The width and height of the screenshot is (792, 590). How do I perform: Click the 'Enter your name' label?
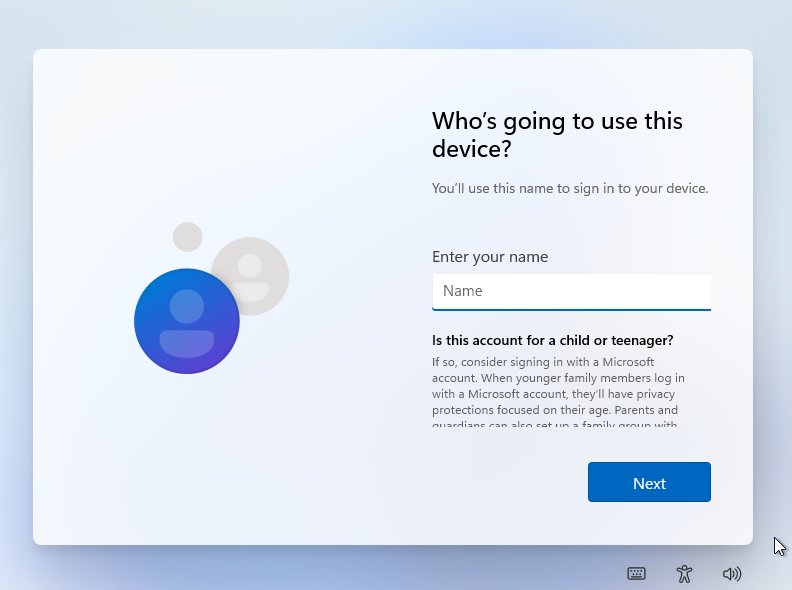(490, 257)
